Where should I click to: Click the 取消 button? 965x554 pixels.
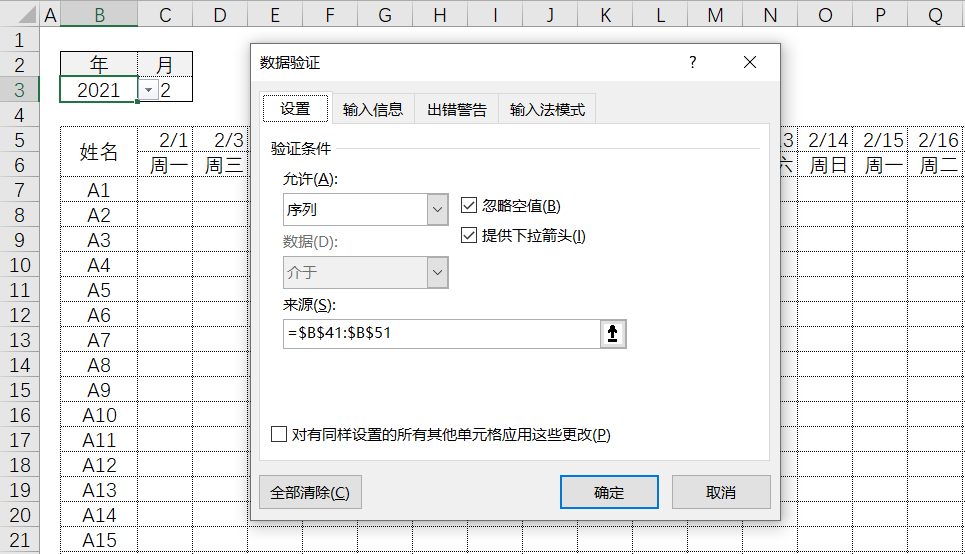(721, 492)
